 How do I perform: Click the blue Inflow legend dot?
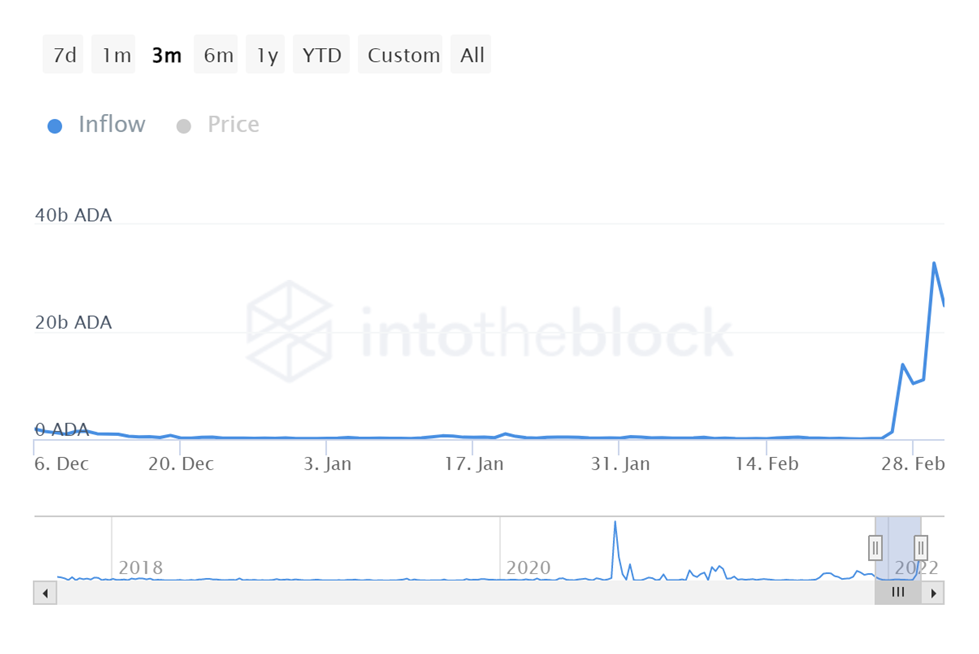click(55, 126)
